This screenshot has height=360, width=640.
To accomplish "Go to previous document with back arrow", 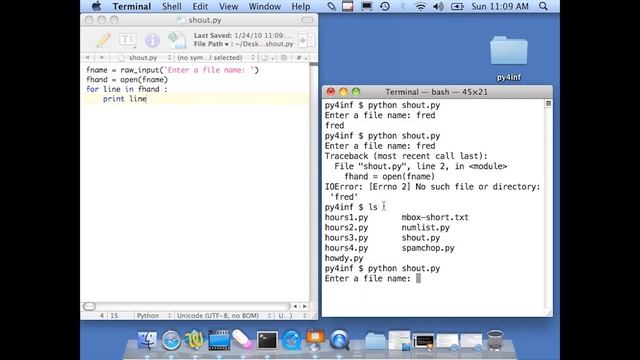I will click(x=87, y=58).
